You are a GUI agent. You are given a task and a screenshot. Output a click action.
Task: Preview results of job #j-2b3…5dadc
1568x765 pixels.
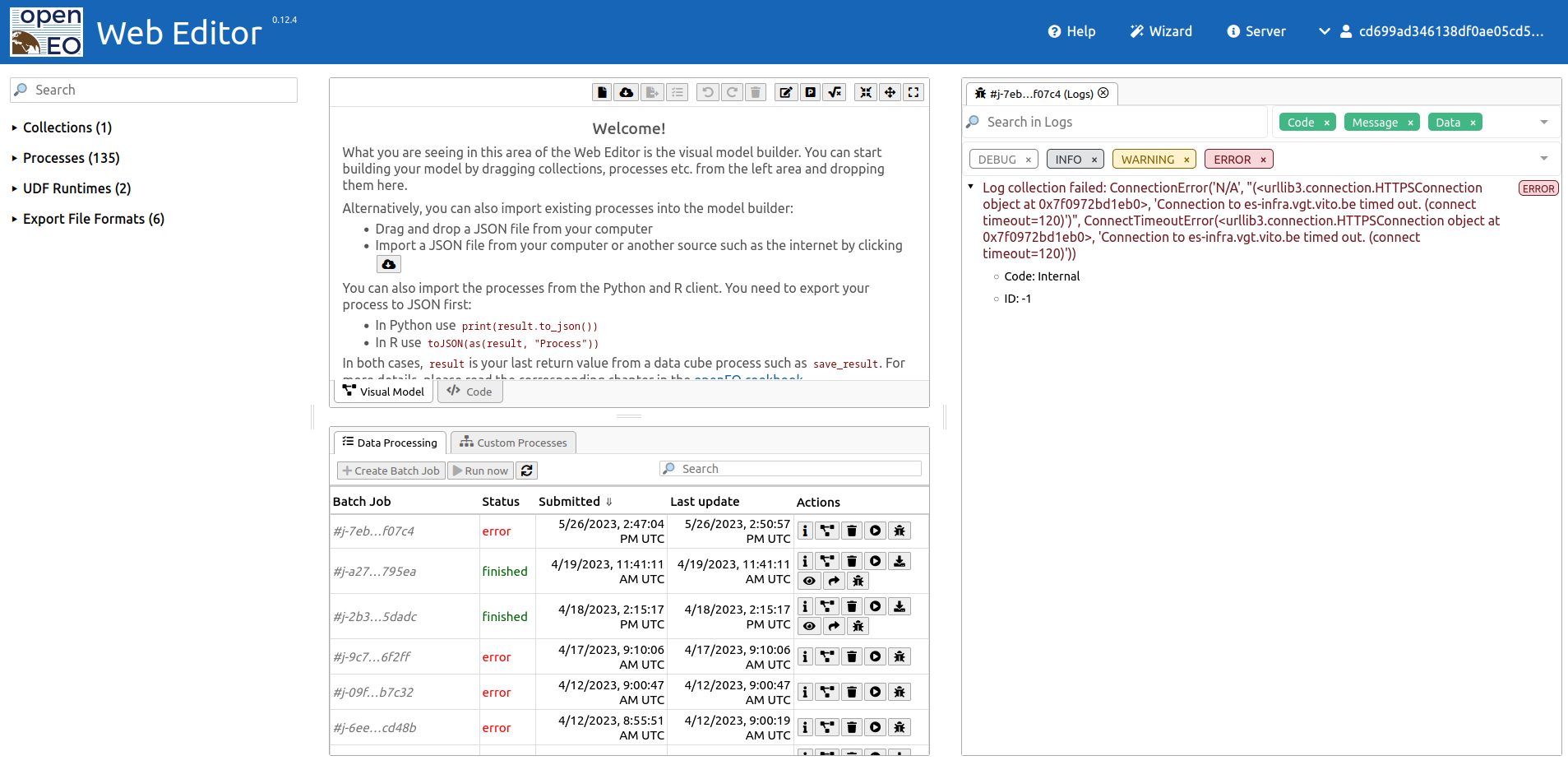click(809, 625)
